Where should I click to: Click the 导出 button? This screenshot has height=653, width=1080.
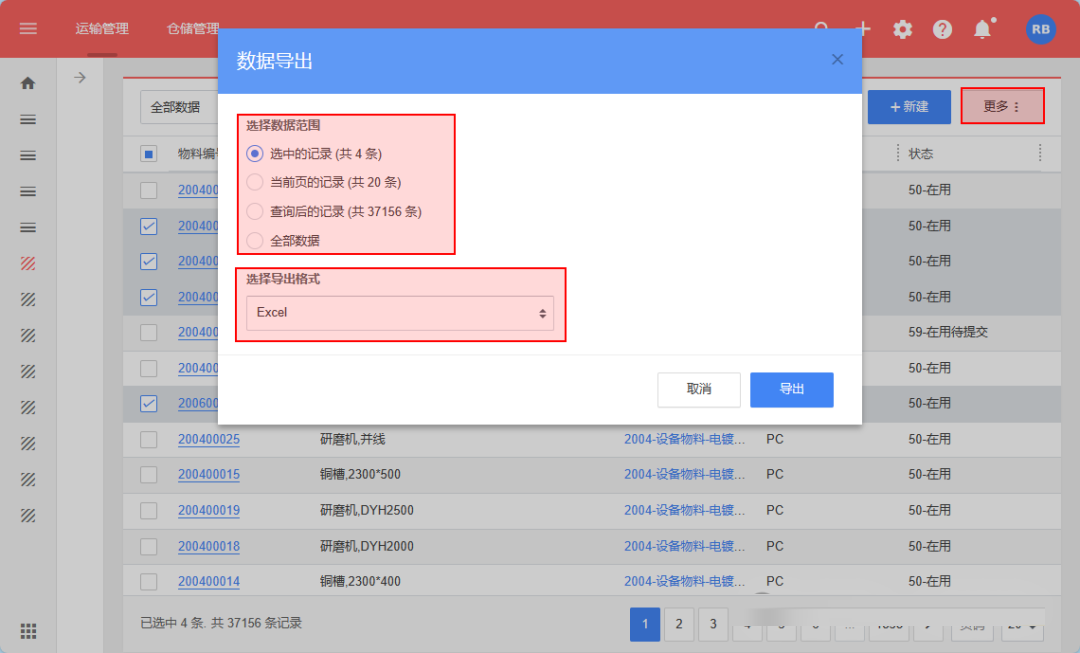click(x=791, y=389)
